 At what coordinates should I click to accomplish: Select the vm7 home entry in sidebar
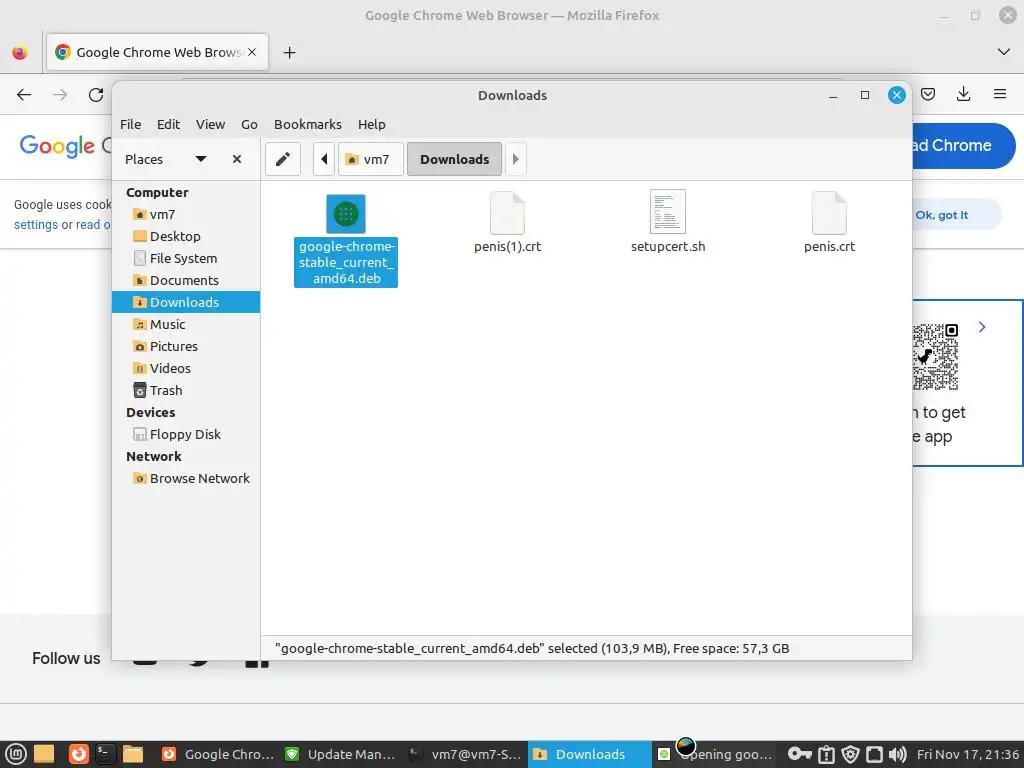[186, 214]
